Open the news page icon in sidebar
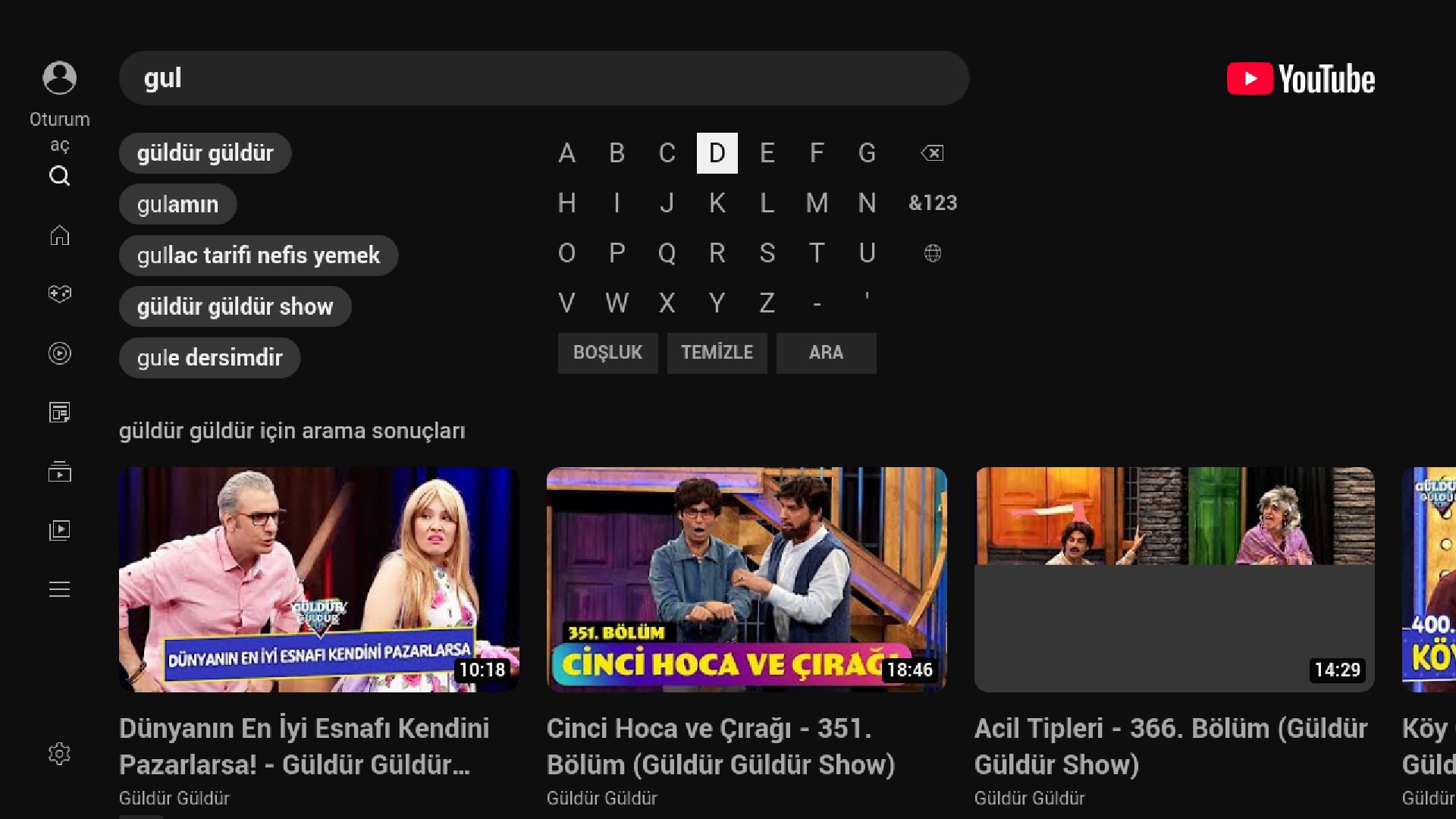 pos(59,413)
